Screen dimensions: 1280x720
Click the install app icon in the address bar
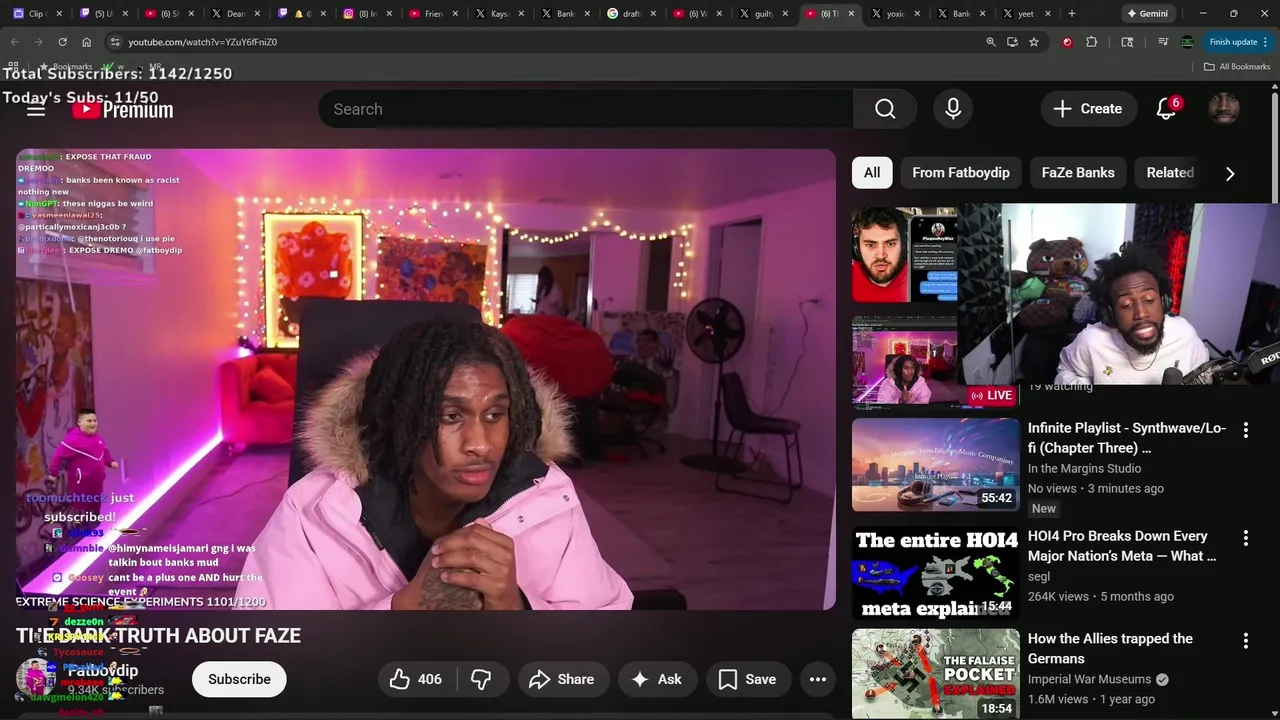point(1012,42)
